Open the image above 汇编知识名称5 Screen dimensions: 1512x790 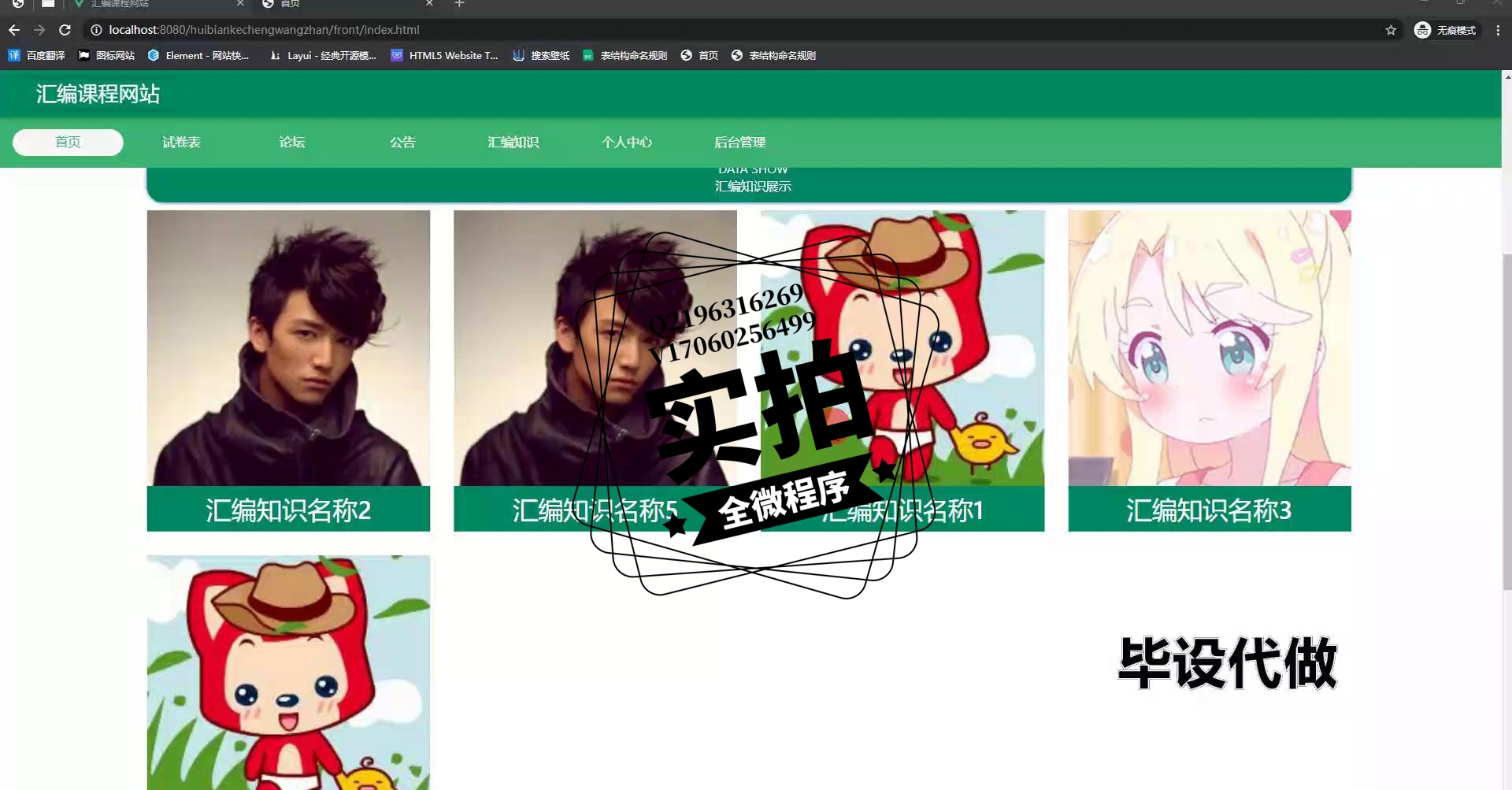click(x=595, y=347)
